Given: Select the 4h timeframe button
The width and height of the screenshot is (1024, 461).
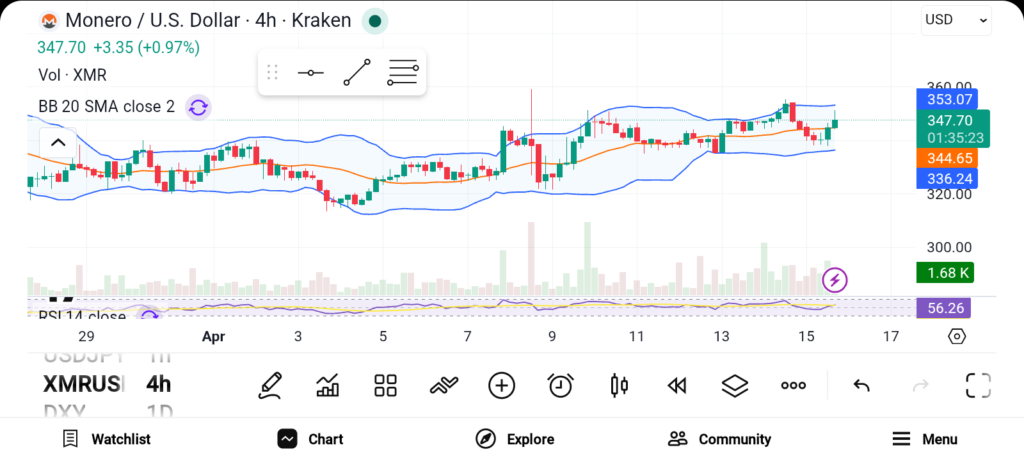Looking at the screenshot, I should tap(158, 384).
